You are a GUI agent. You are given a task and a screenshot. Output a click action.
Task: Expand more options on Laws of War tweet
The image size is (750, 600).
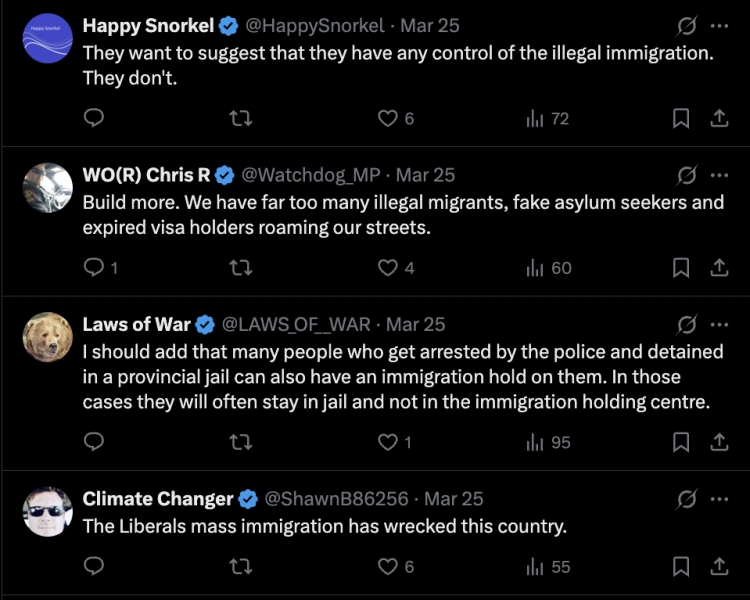[x=719, y=324]
